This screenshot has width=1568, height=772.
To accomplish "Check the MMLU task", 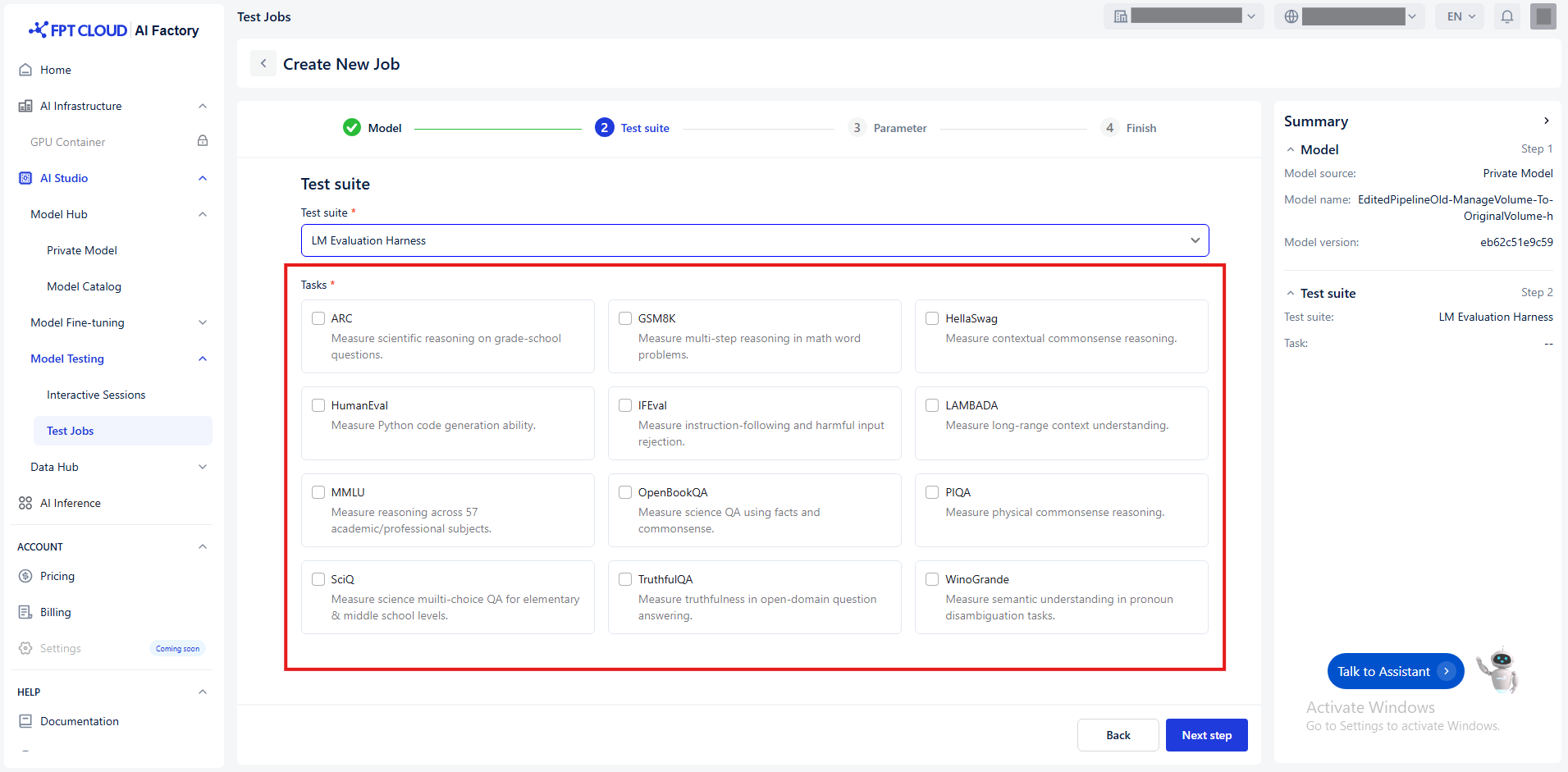I will 318,492.
